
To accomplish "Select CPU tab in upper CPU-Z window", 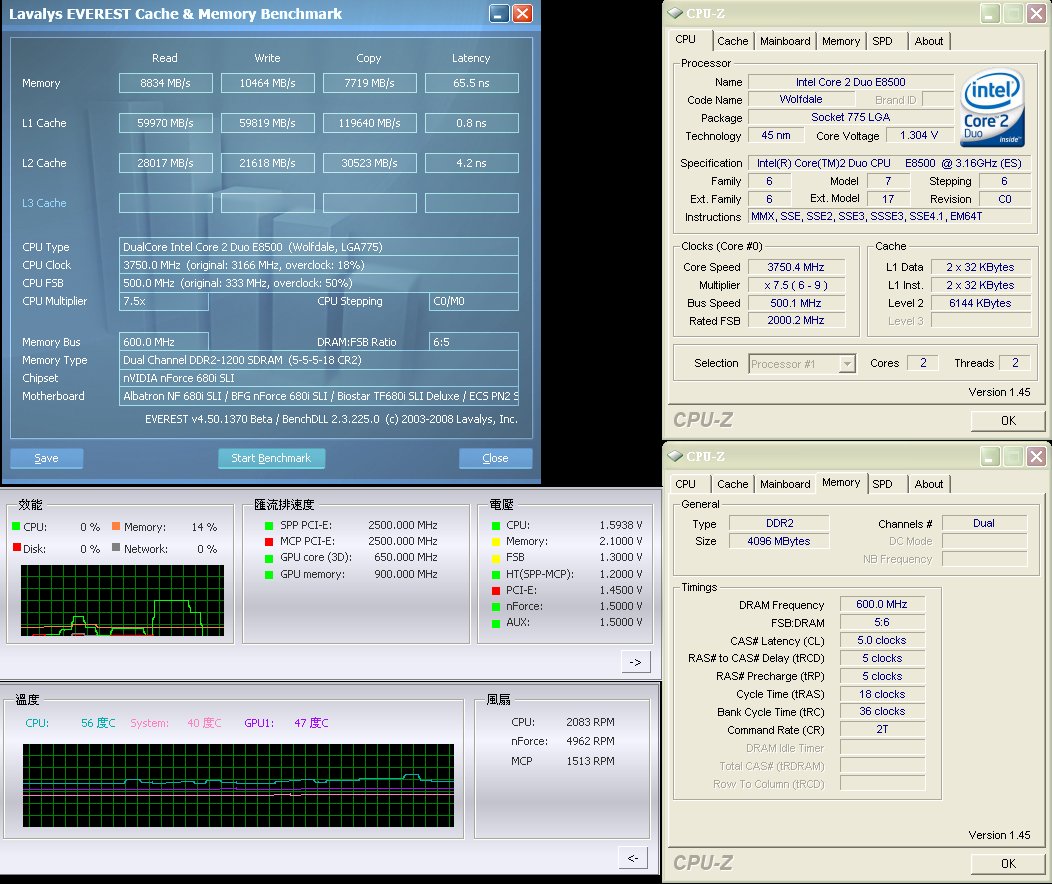I will tap(686, 40).
